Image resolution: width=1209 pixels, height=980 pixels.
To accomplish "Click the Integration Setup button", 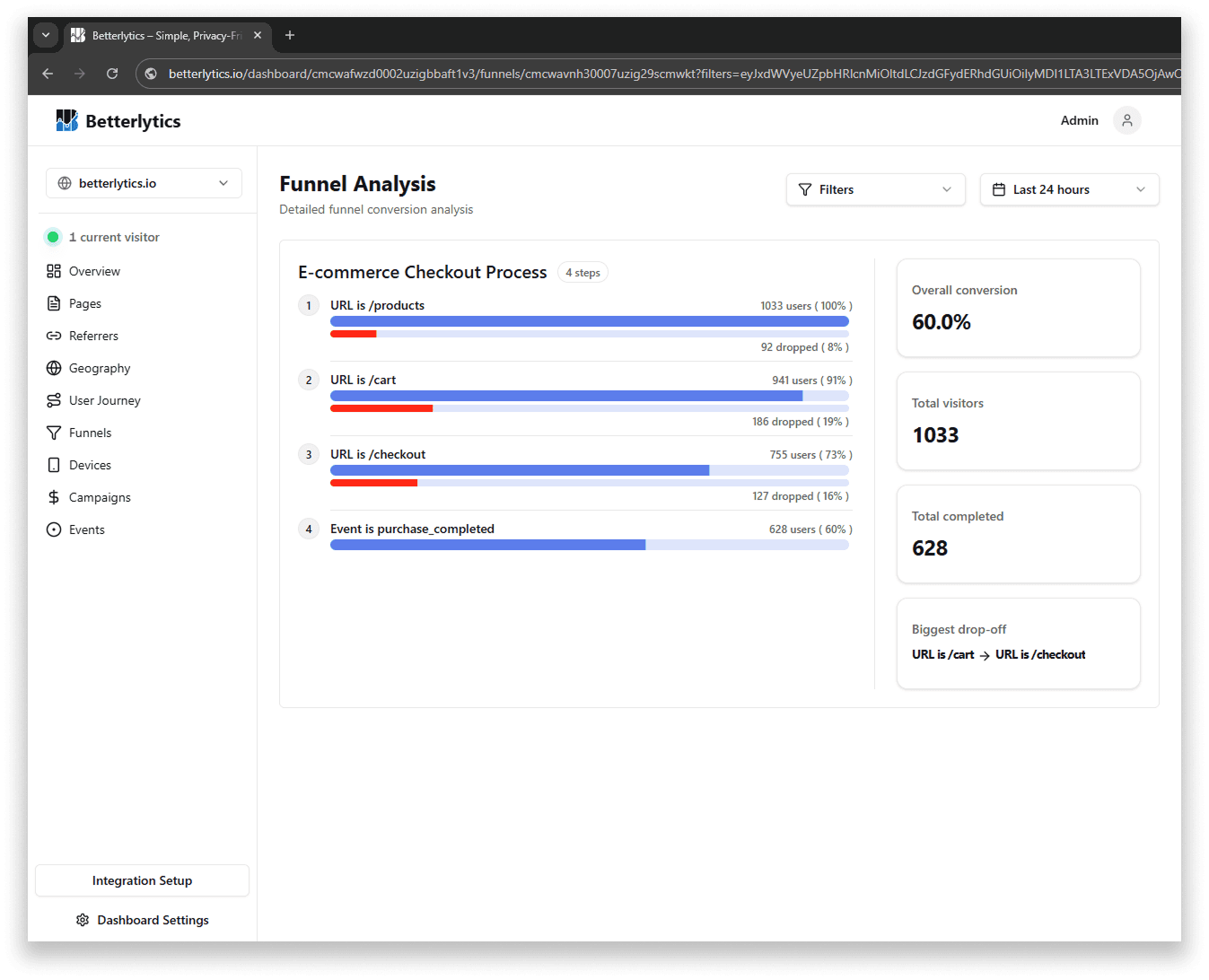I will coord(142,880).
